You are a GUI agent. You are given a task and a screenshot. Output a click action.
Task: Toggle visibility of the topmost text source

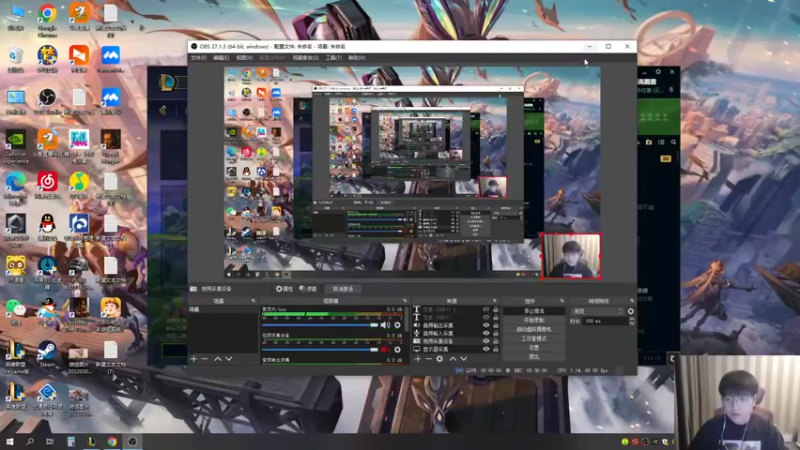coord(486,309)
